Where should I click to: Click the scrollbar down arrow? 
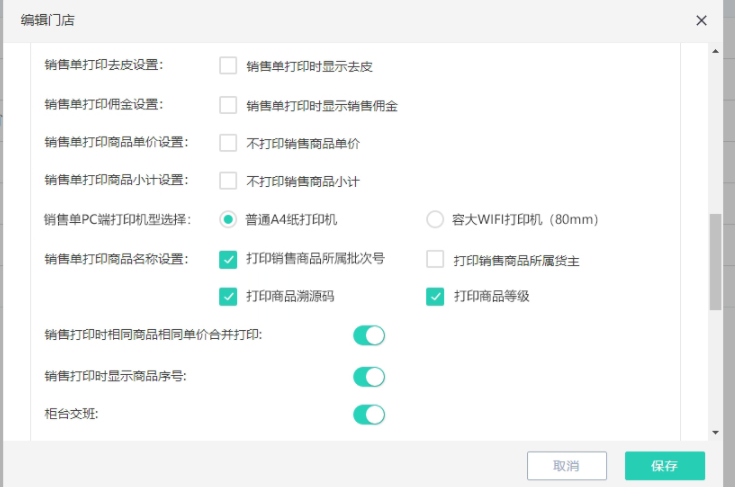(x=715, y=432)
